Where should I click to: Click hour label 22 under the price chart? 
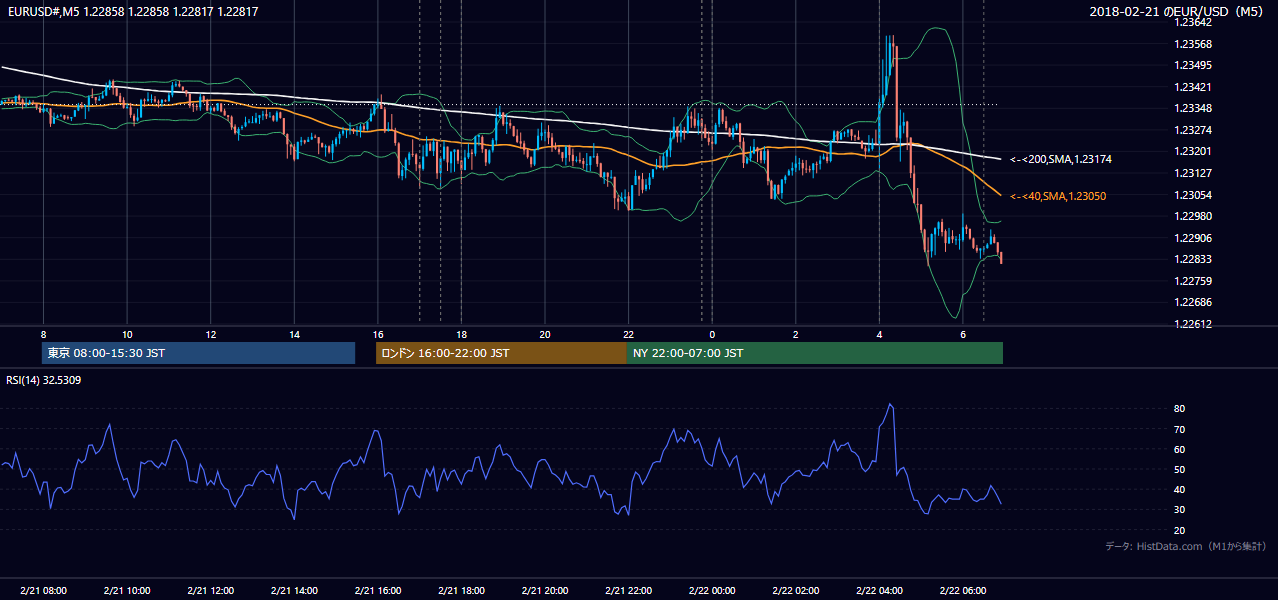pyautogui.click(x=628, y=334)
